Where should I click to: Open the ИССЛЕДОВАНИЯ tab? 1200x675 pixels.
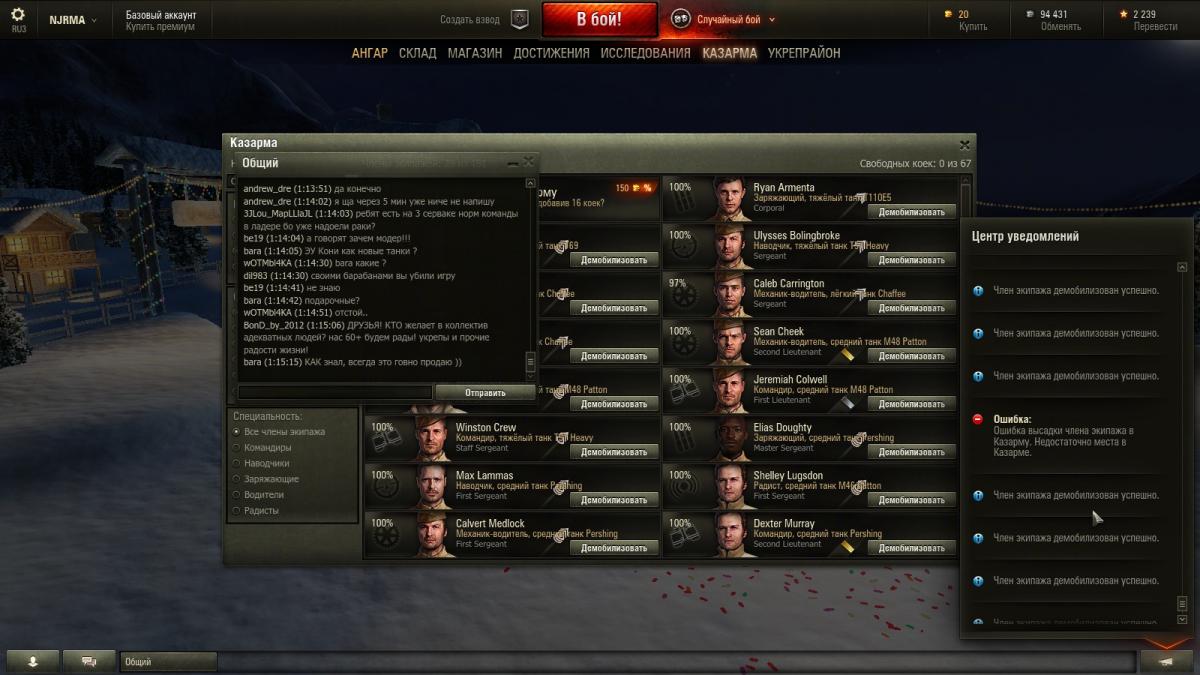coord(646,53)
